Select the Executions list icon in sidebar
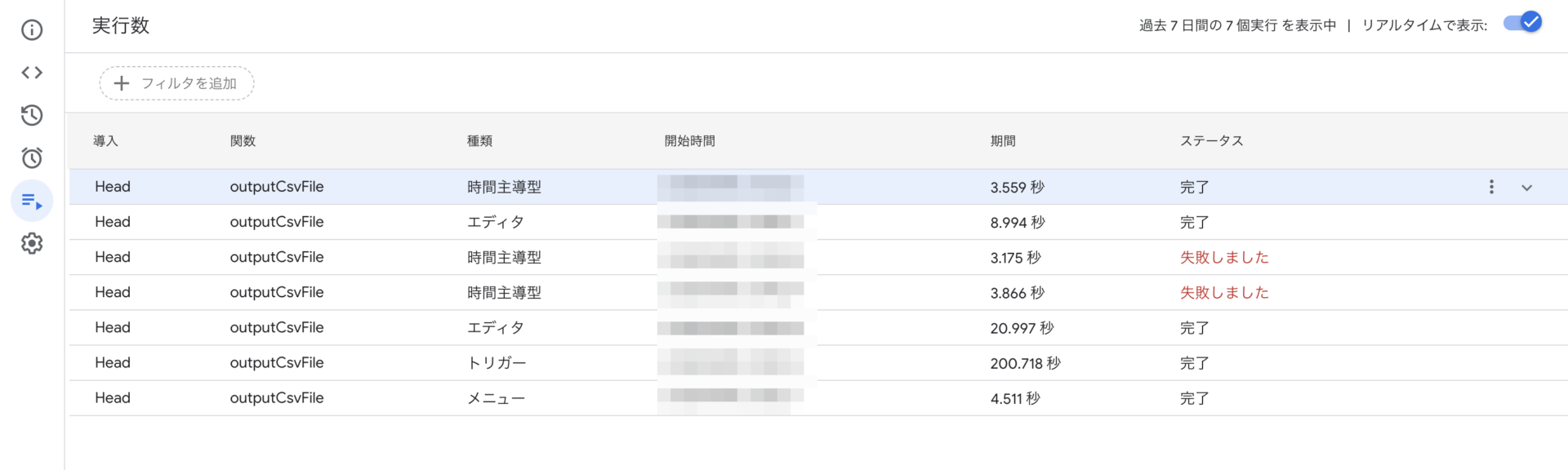 point(32,201)
